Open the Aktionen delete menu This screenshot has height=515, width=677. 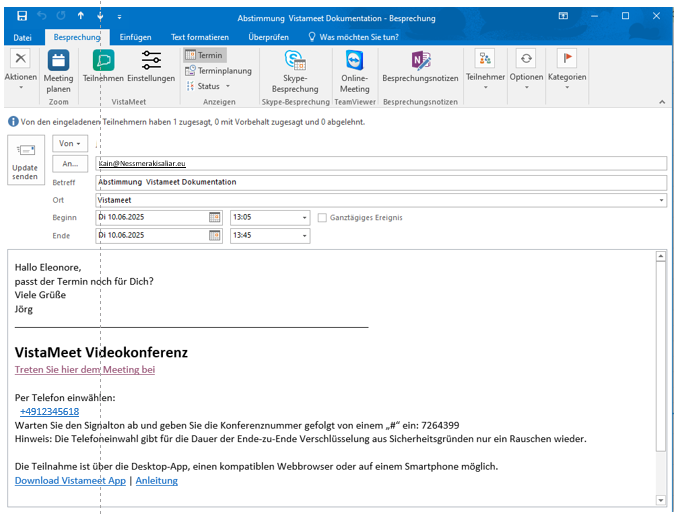20,69
